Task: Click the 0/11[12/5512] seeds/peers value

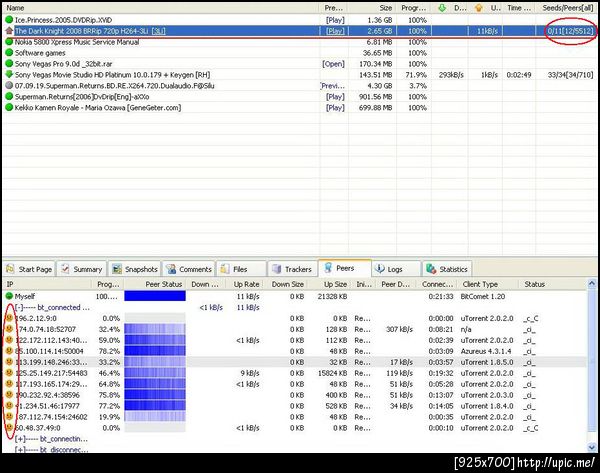Action: tap(570, 31)
